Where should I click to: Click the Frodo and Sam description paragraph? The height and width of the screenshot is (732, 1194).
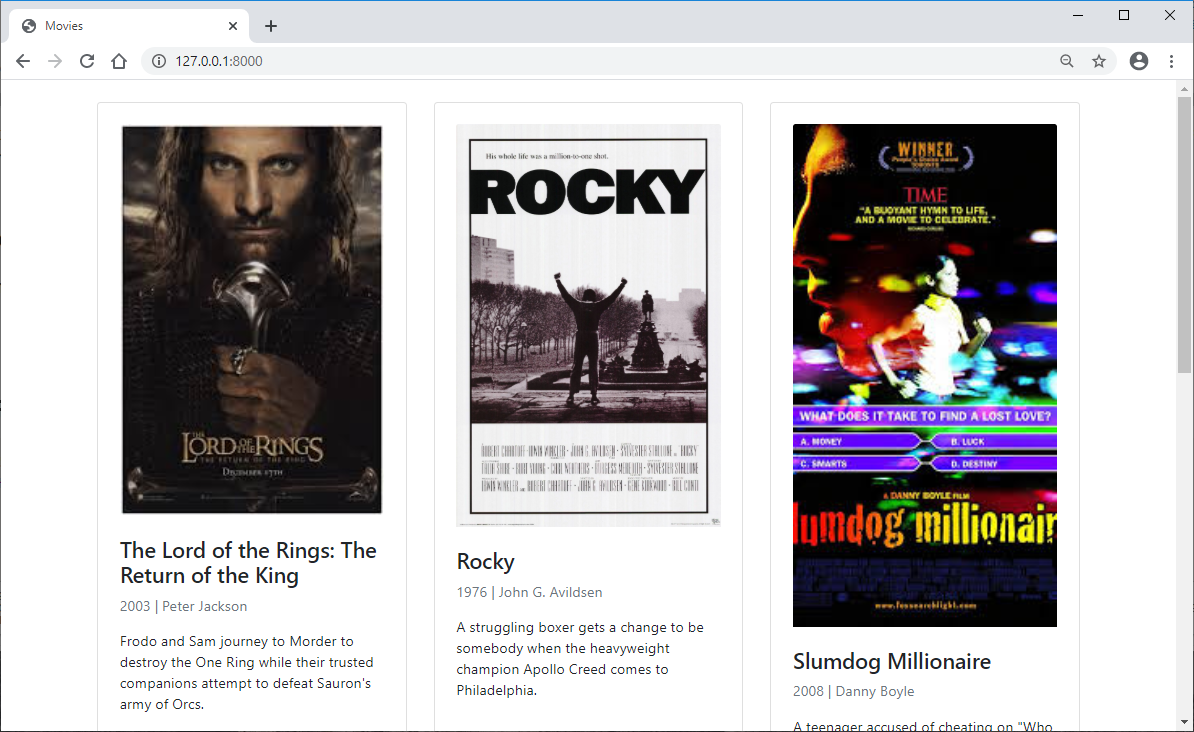coord(247,673)
